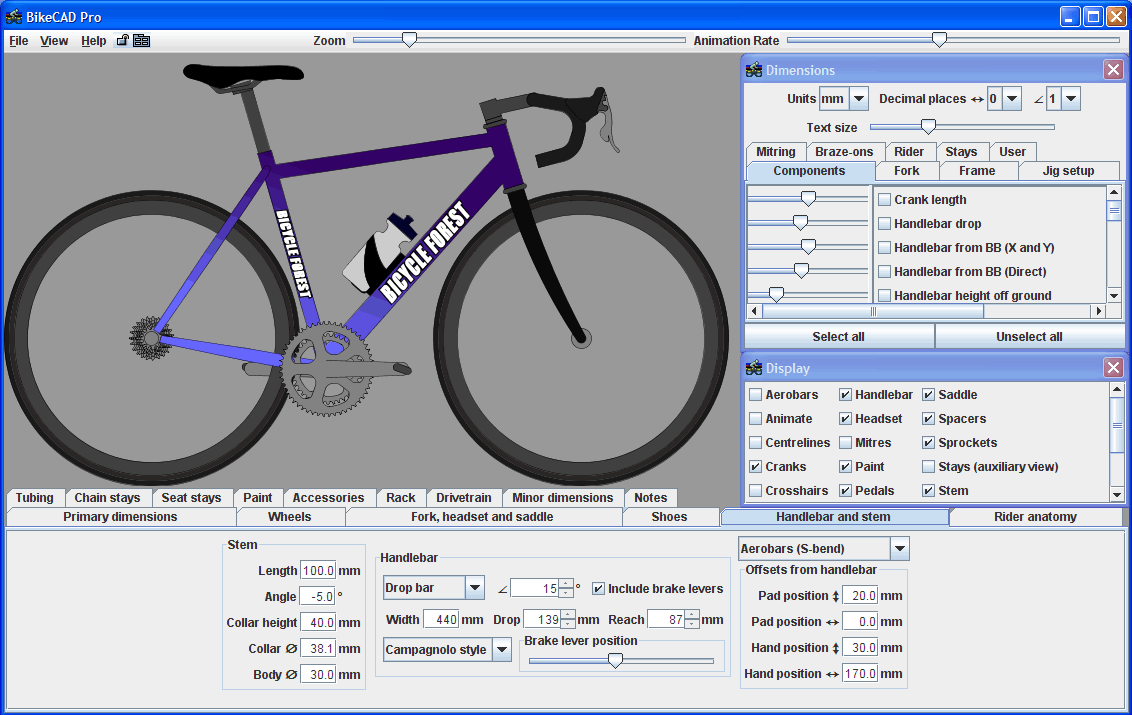The height and width of the screenshot is (715, 1132).
Task: Increase handlebar Reach with stepper
Action: (x=692, y=615)
